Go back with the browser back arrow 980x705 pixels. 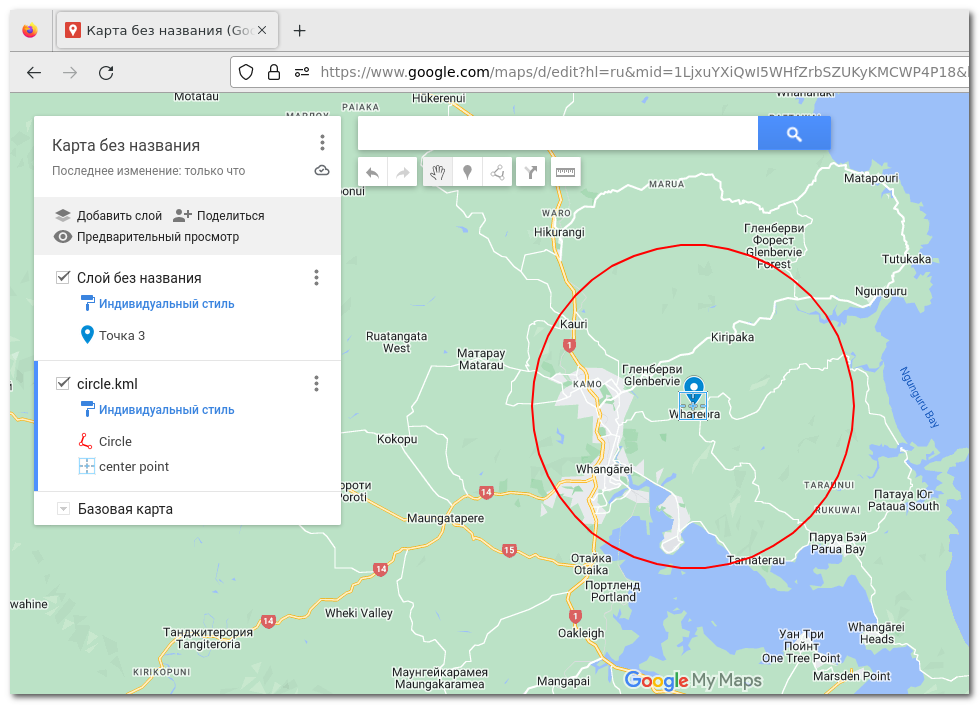pyautogui.click(x=34, y=72)
